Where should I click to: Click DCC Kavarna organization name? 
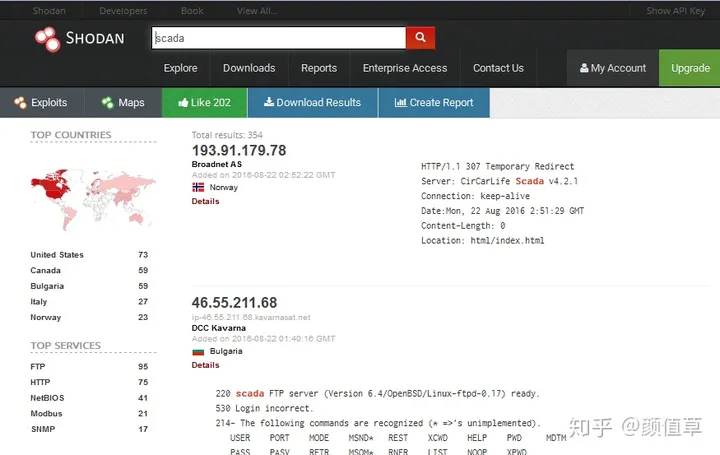tap(219, 328)
